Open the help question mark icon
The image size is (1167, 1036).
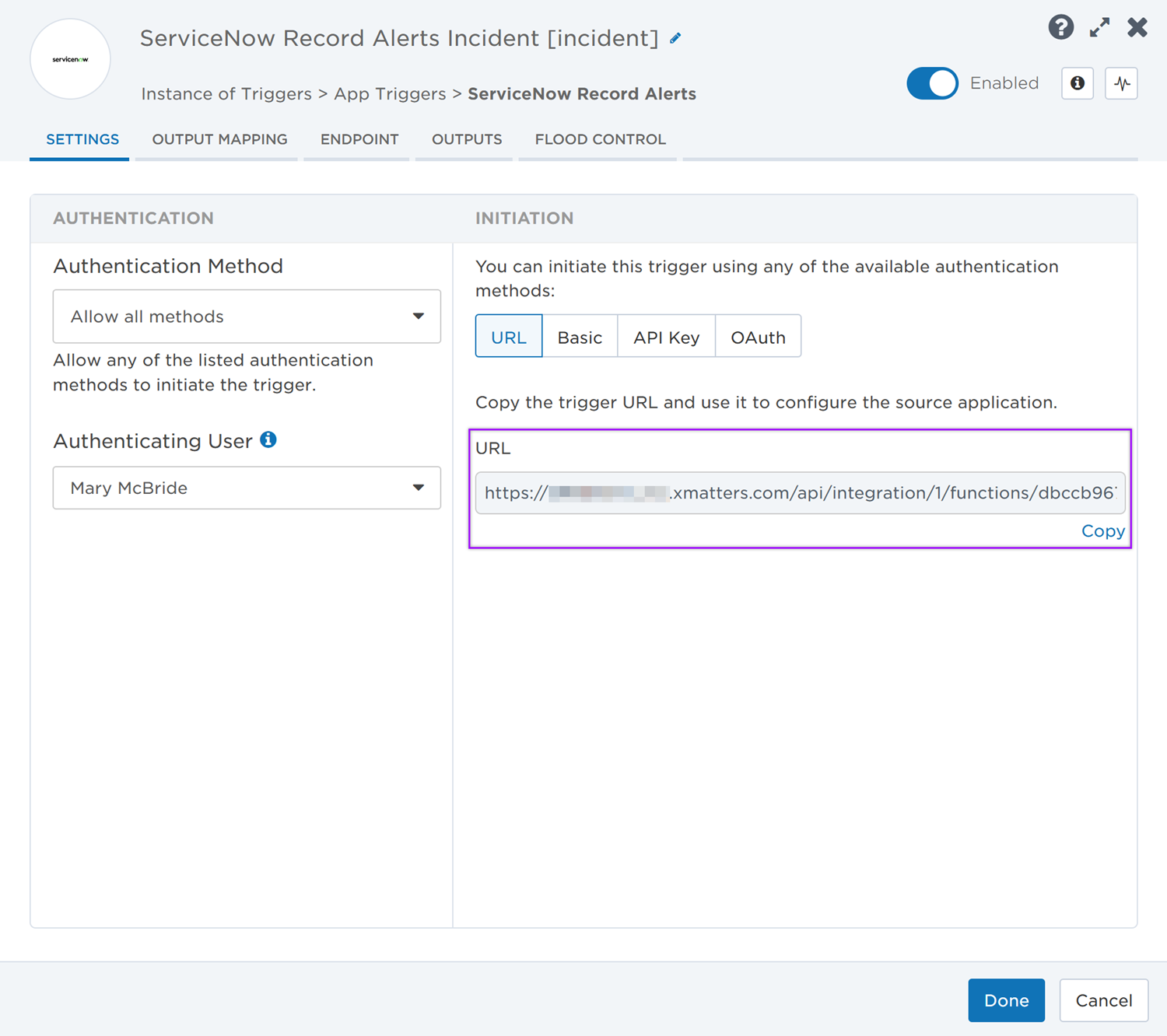tap(1060, 27)
